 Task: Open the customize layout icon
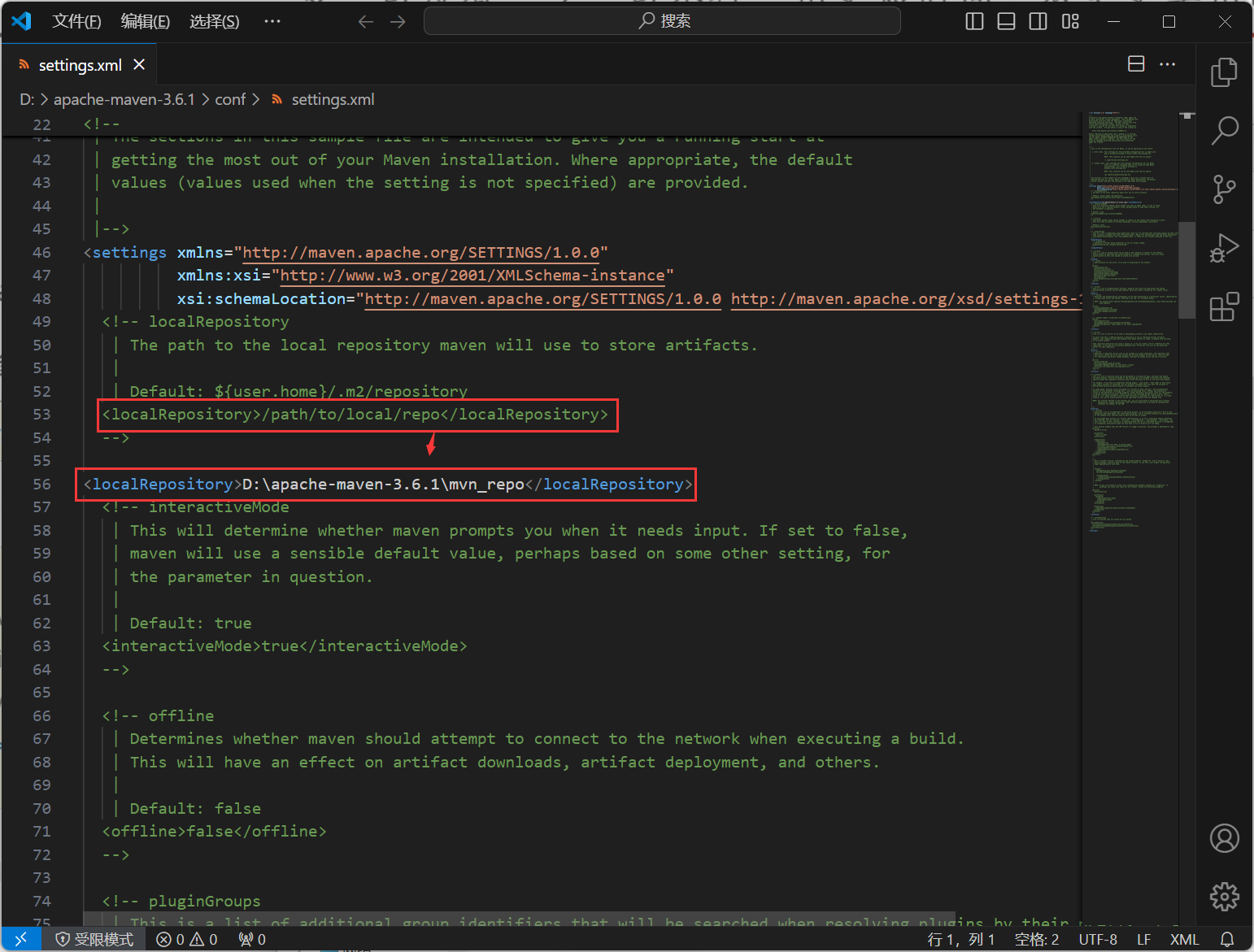click(1070, 21)
